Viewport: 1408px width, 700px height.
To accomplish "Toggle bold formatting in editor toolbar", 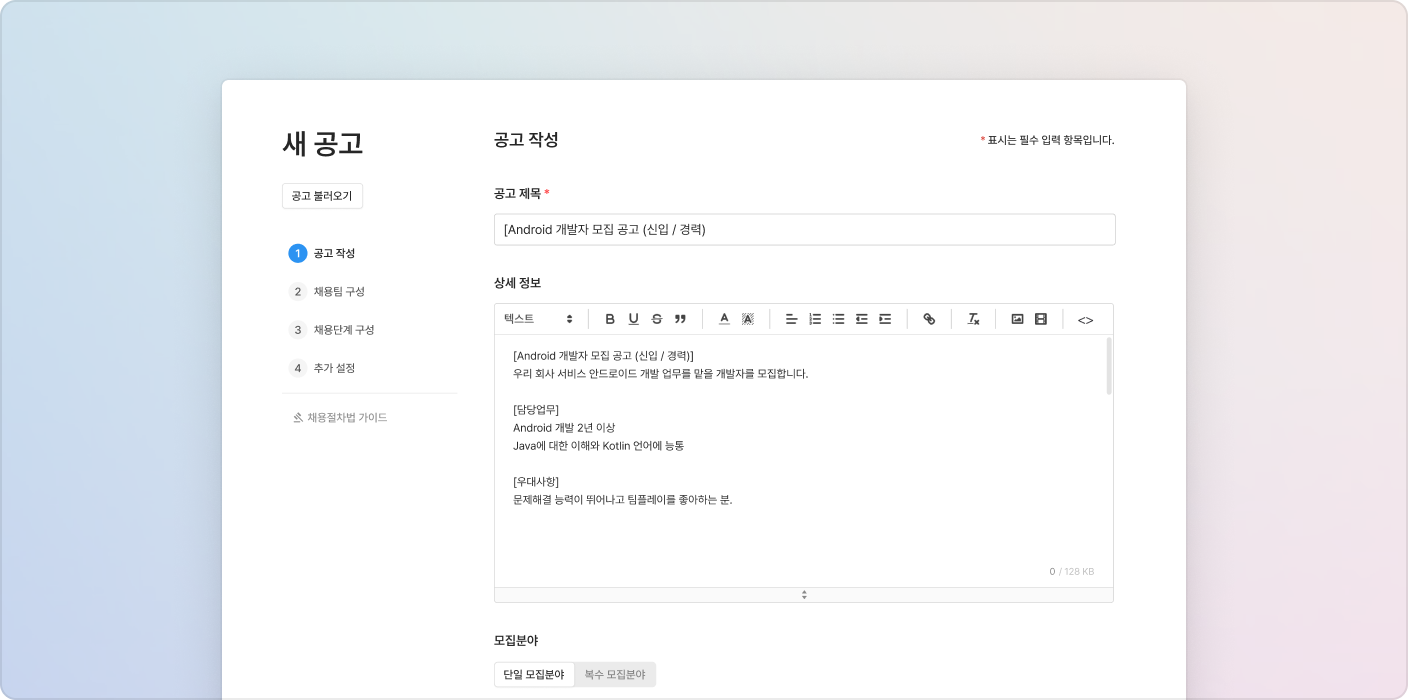I will pos(610,319).
